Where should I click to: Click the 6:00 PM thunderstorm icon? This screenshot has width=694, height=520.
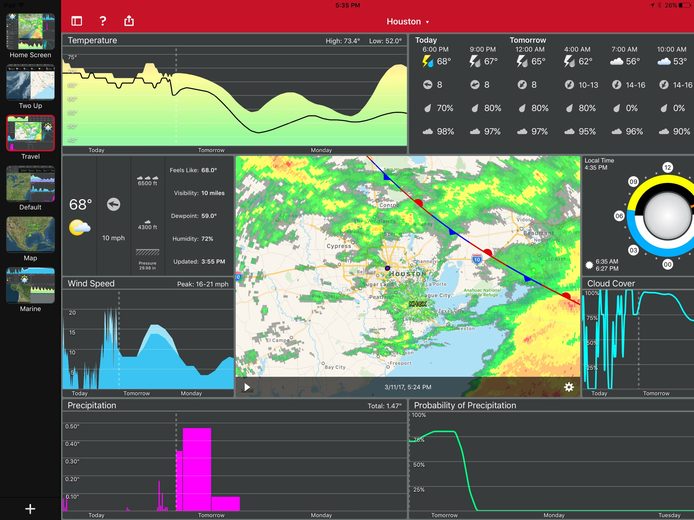pos(427,62)
